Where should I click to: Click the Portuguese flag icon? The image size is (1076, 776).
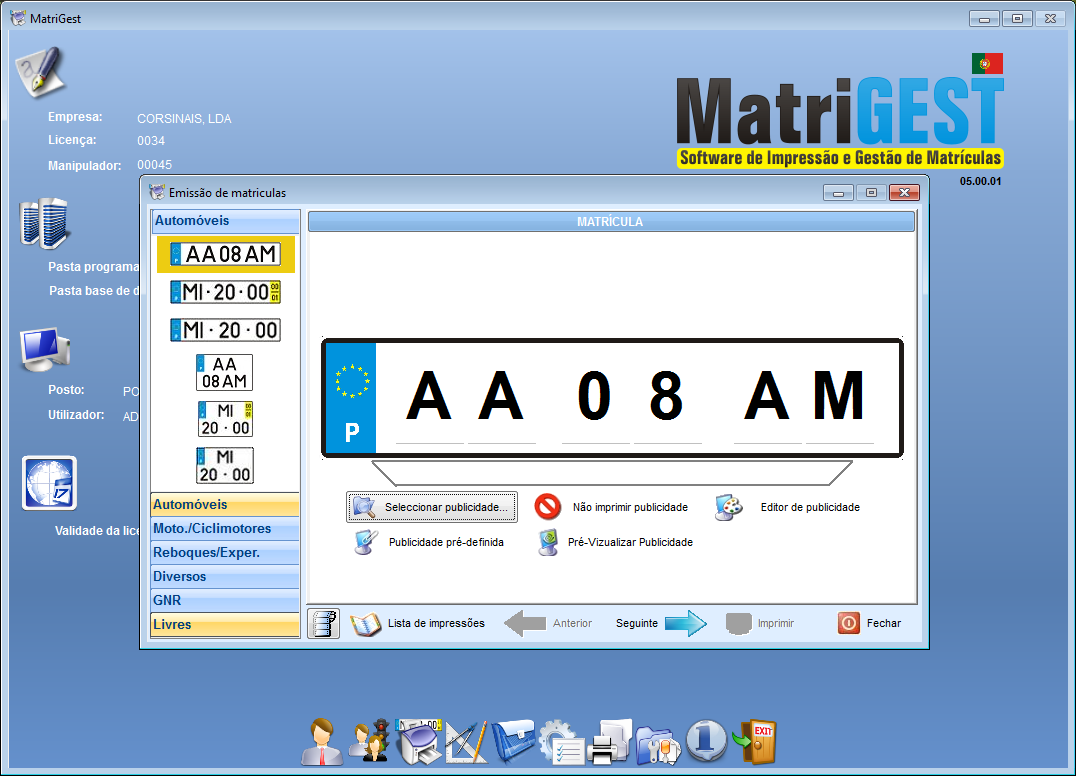pos(987,63)
